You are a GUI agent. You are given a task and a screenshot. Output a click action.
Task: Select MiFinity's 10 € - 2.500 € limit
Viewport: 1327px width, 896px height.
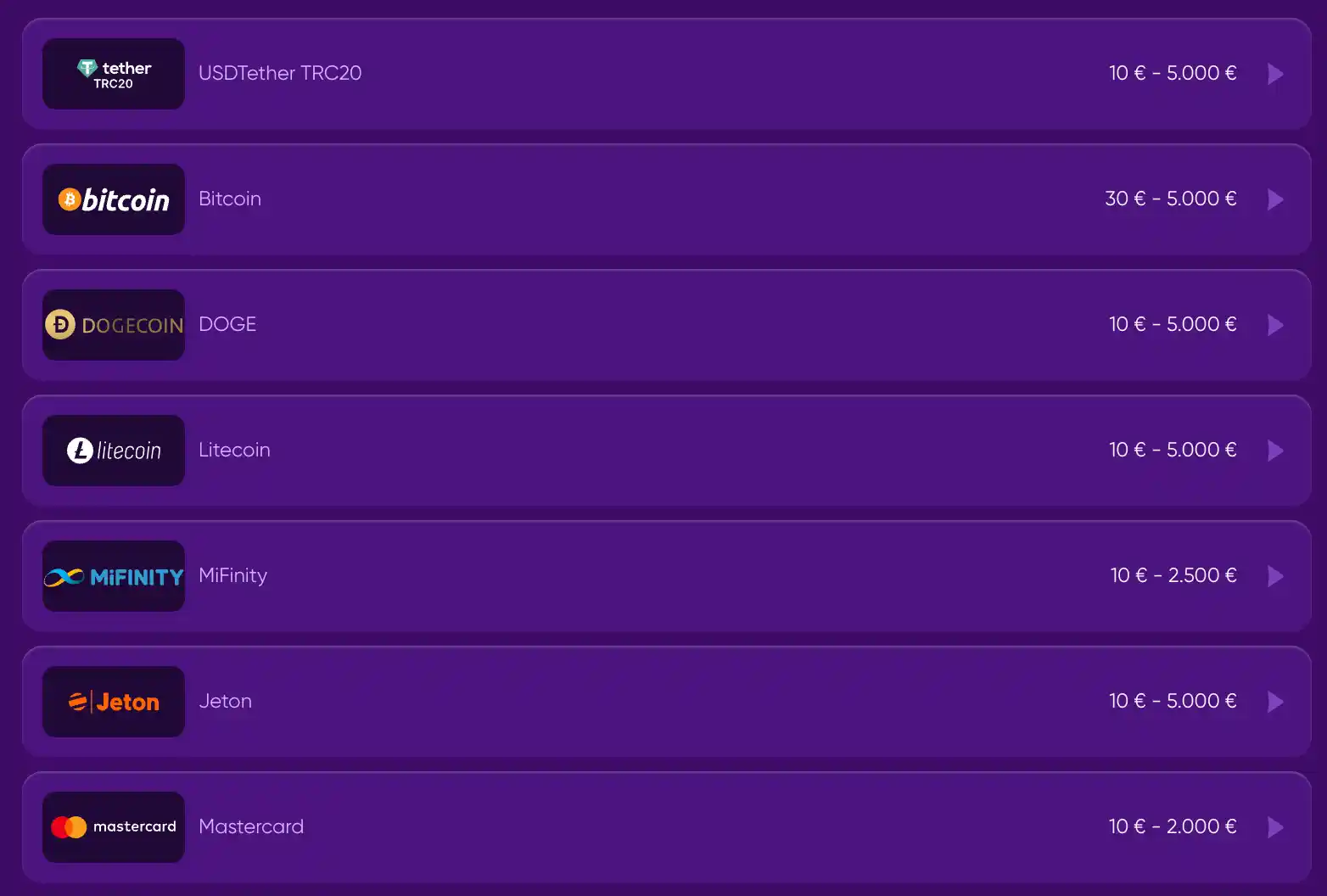pos(1173,575)
